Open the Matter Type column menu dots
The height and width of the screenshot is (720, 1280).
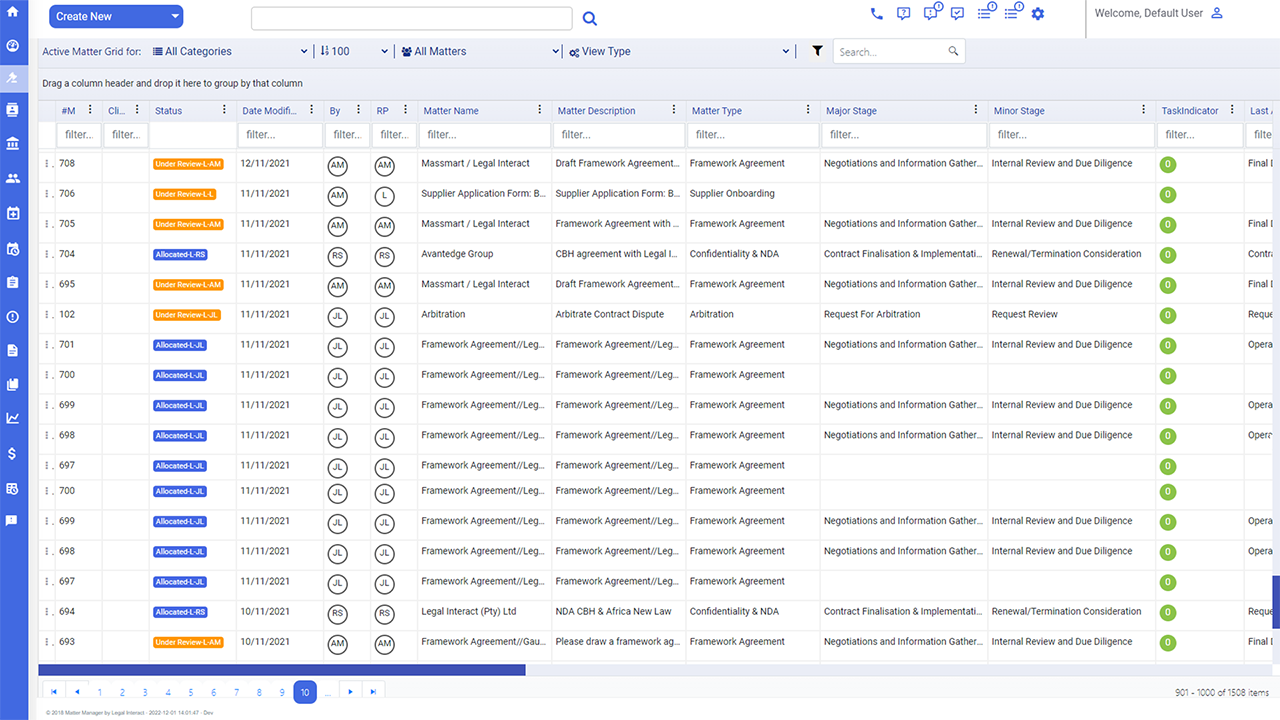click(807, 110)
